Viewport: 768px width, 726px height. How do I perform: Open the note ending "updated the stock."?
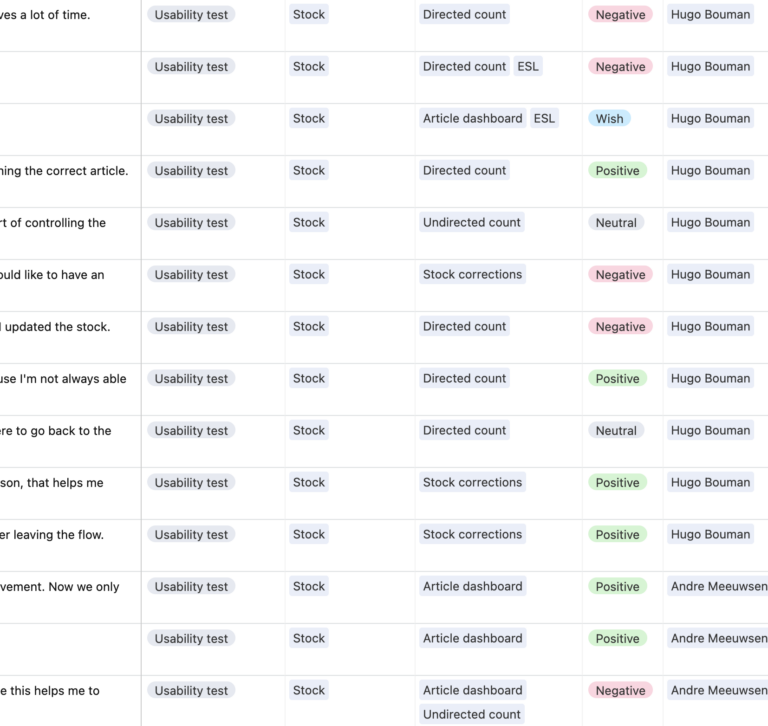tap(56, 327)
